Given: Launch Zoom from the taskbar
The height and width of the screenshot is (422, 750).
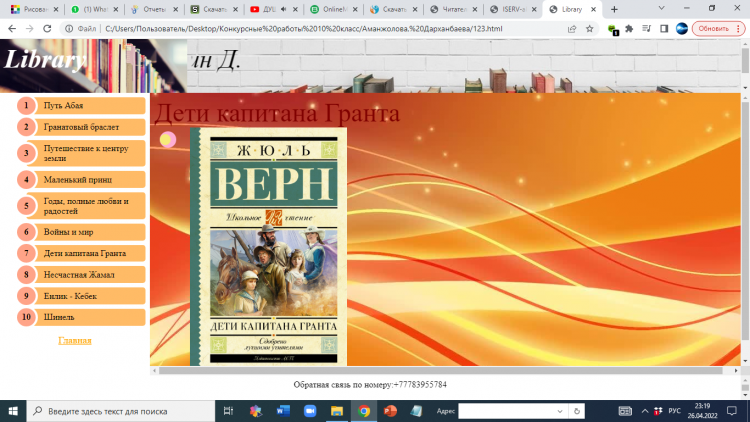Looking at the screenshot, I should coord(309,411).
